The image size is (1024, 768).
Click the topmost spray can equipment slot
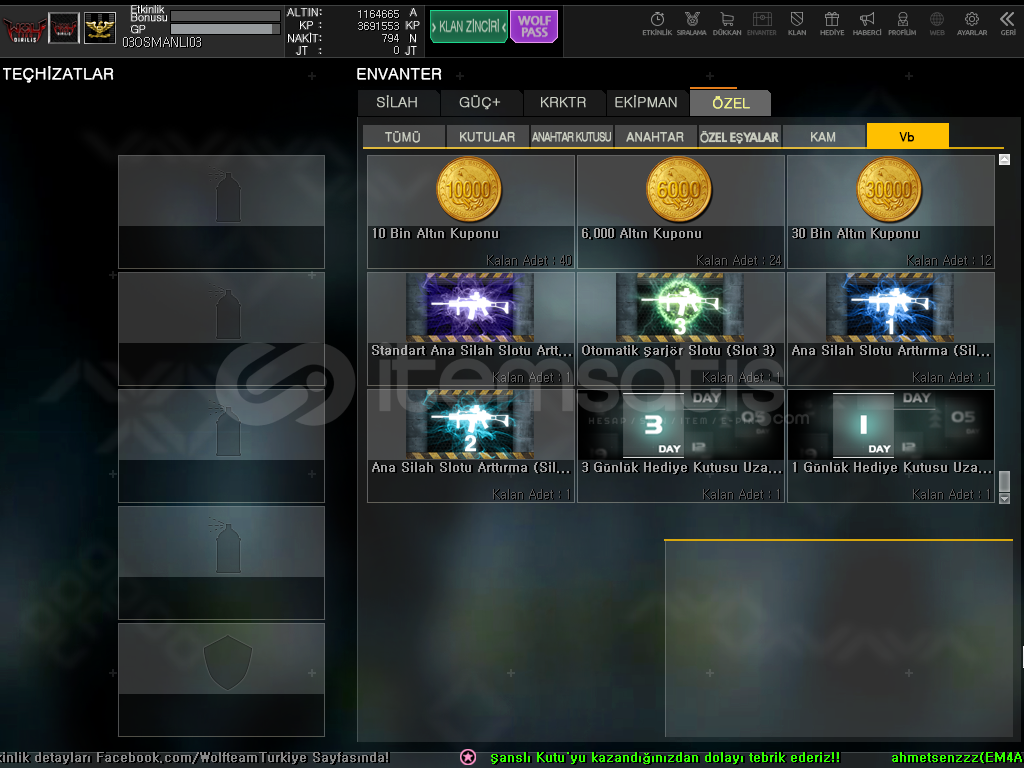click(x=221, y=212)
